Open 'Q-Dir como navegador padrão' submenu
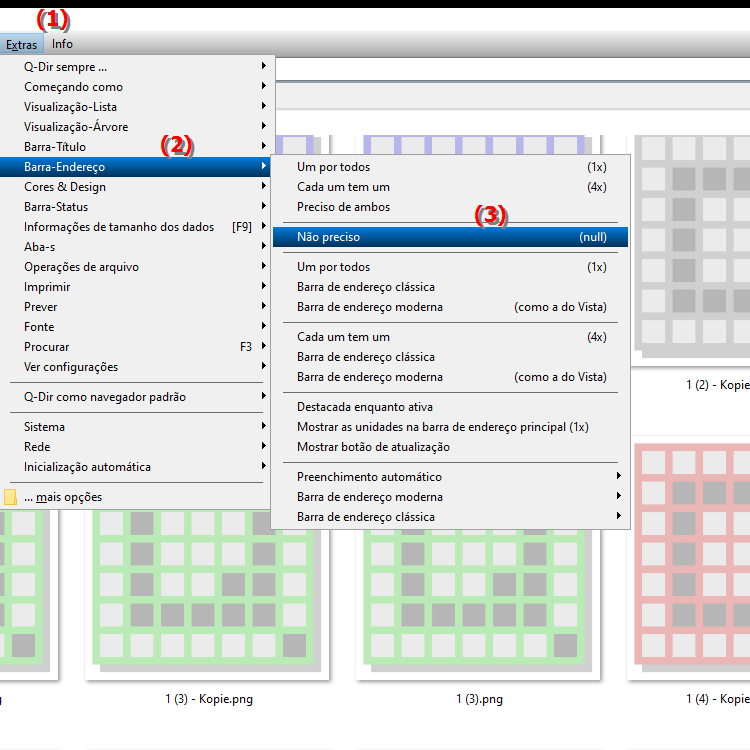 (x=137, y=397)
